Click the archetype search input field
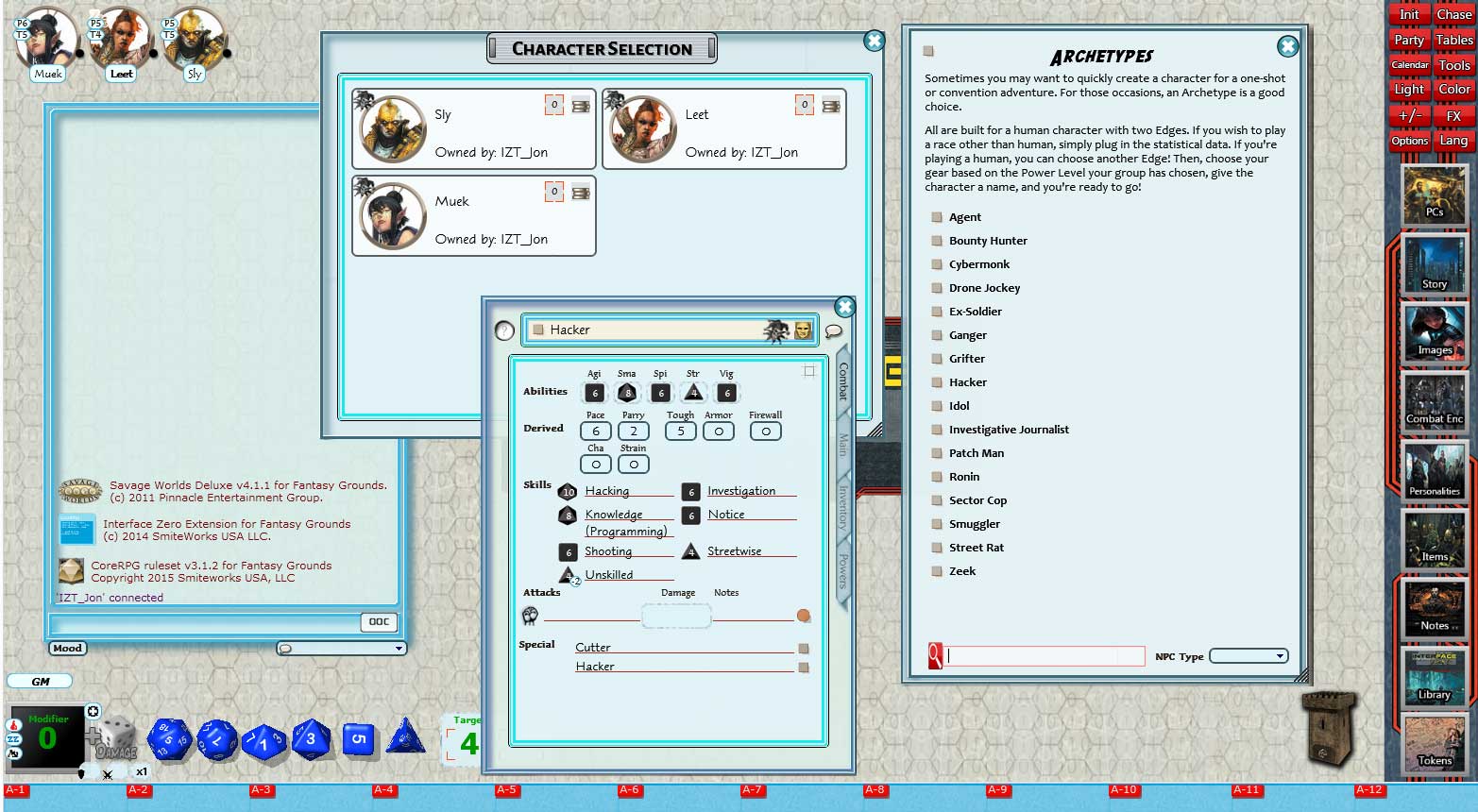 tap(1044, 655)
